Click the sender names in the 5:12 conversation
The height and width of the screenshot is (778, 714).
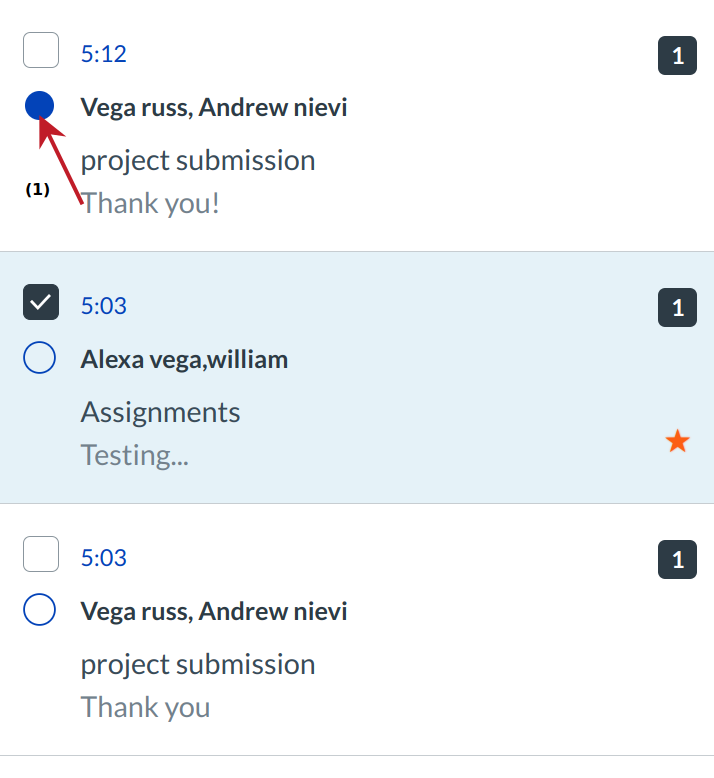click(214, 107)
